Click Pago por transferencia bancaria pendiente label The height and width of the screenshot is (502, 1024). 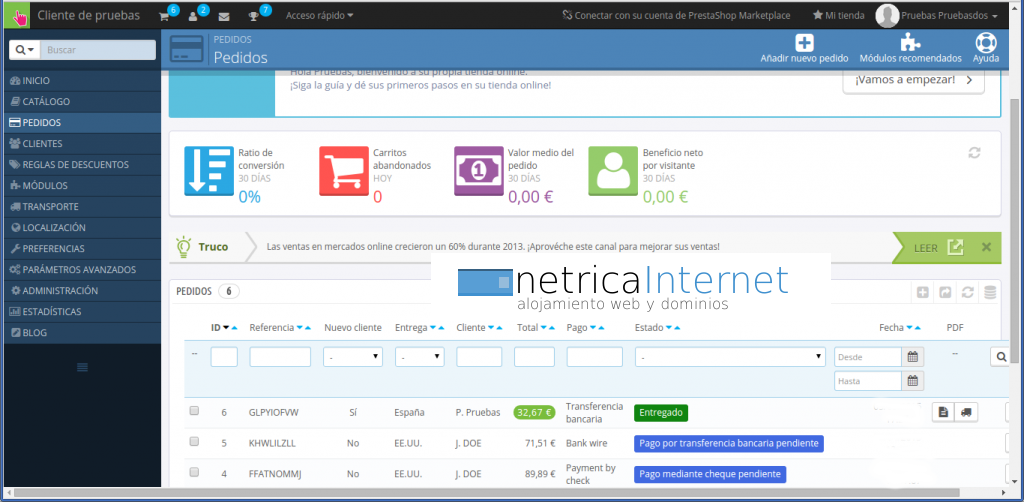pyautogui.click(x=729, y=443)
